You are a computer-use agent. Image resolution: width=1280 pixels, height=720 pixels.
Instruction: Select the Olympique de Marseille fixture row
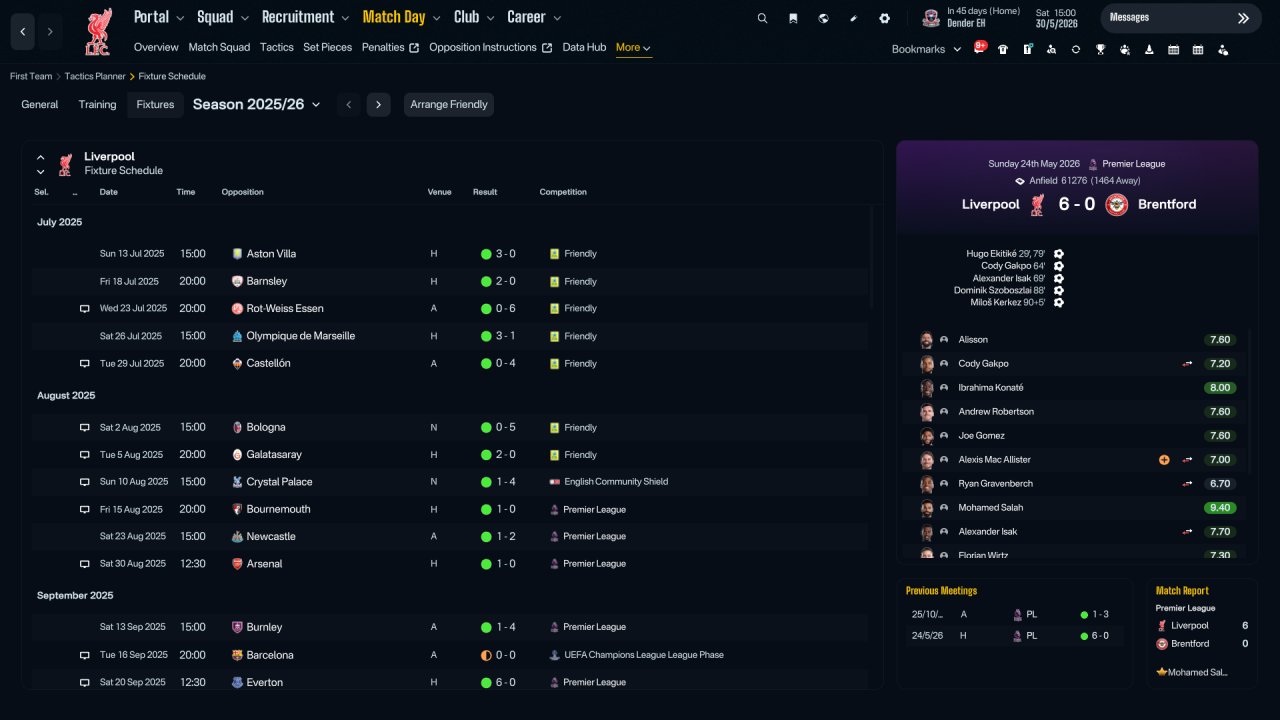tap(450, 336)
